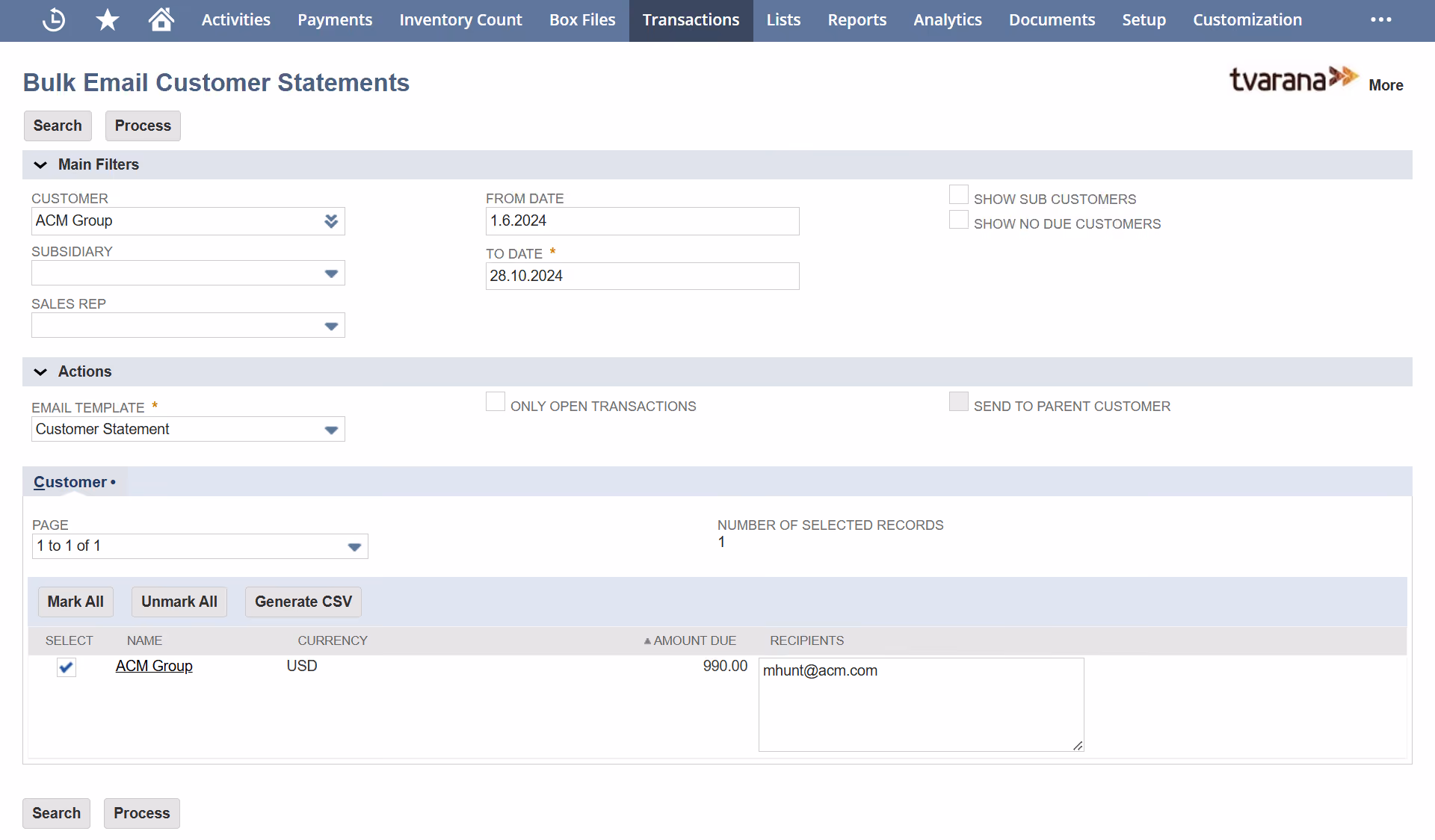The image size is (1435, 840).
Task: Open the Email Template dropdown
Action: pyautogui.click(x=331, y=430)
